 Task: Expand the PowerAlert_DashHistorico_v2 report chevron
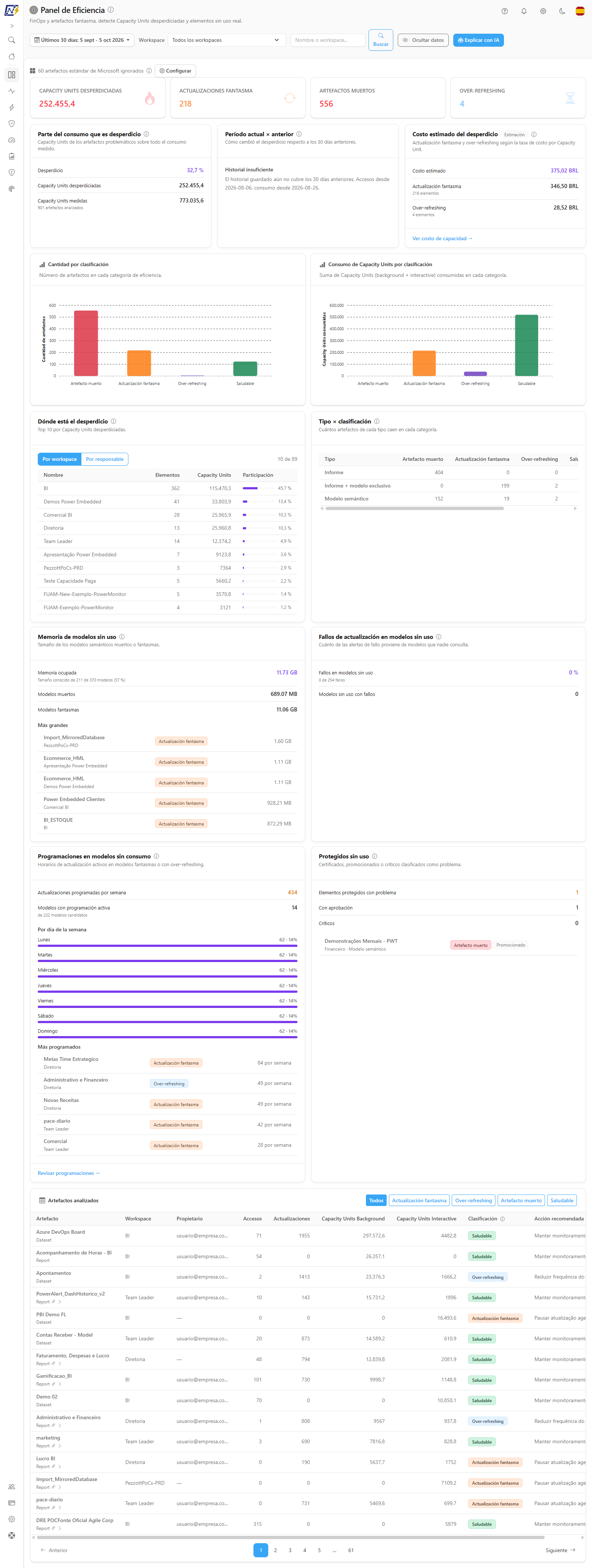[x=60, y=1301]
